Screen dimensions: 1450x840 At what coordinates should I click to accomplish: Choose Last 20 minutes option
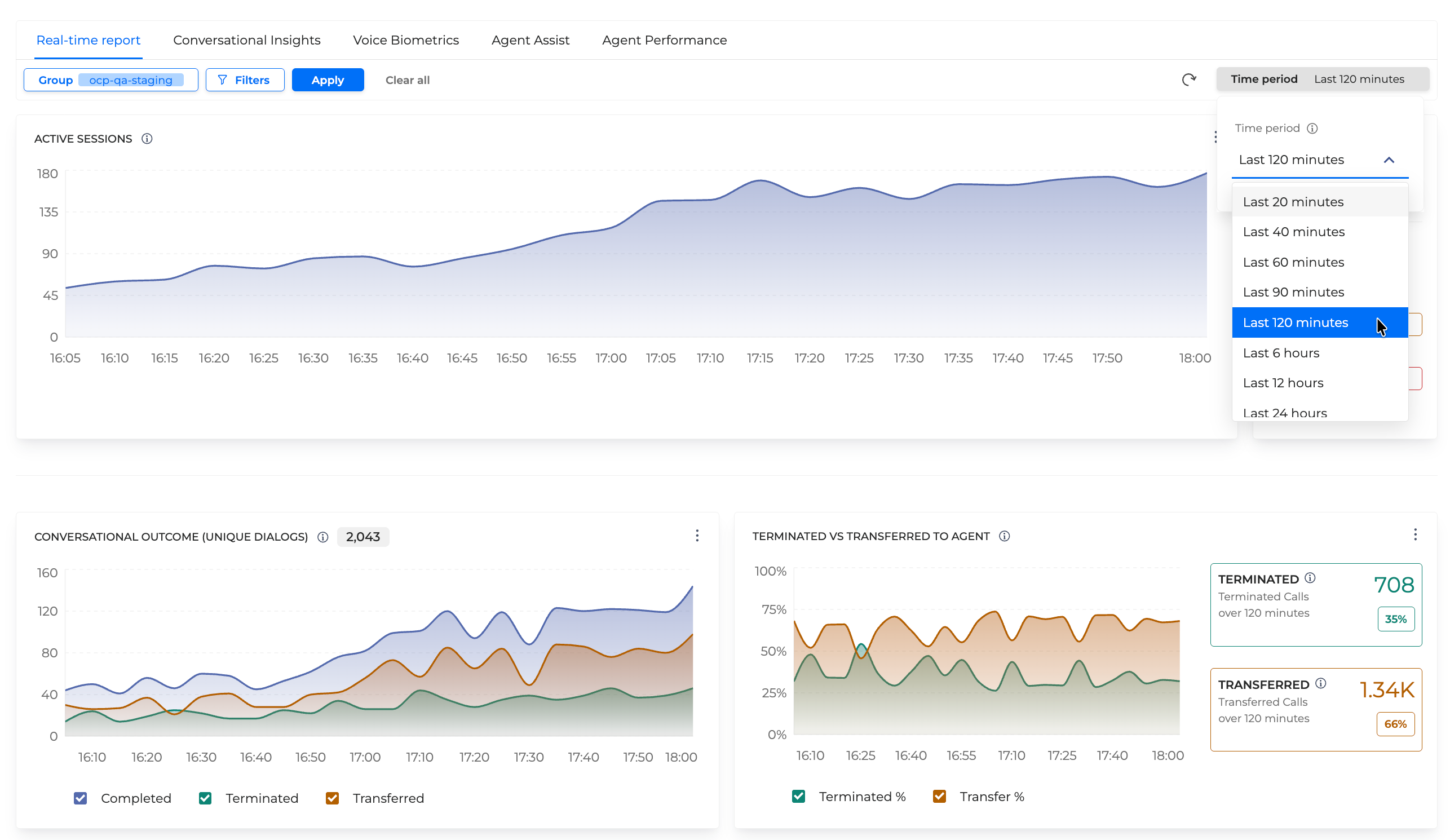tap(1319, 202)
